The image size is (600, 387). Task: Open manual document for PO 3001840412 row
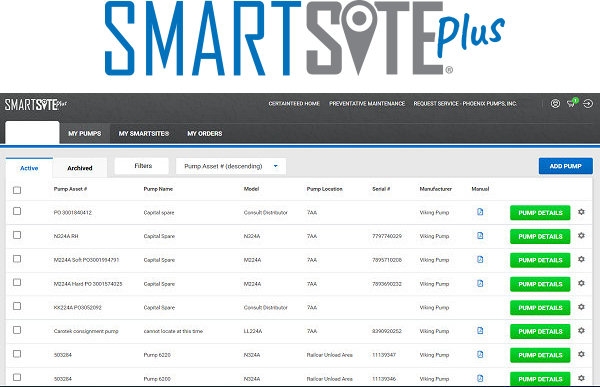(480, 212)
